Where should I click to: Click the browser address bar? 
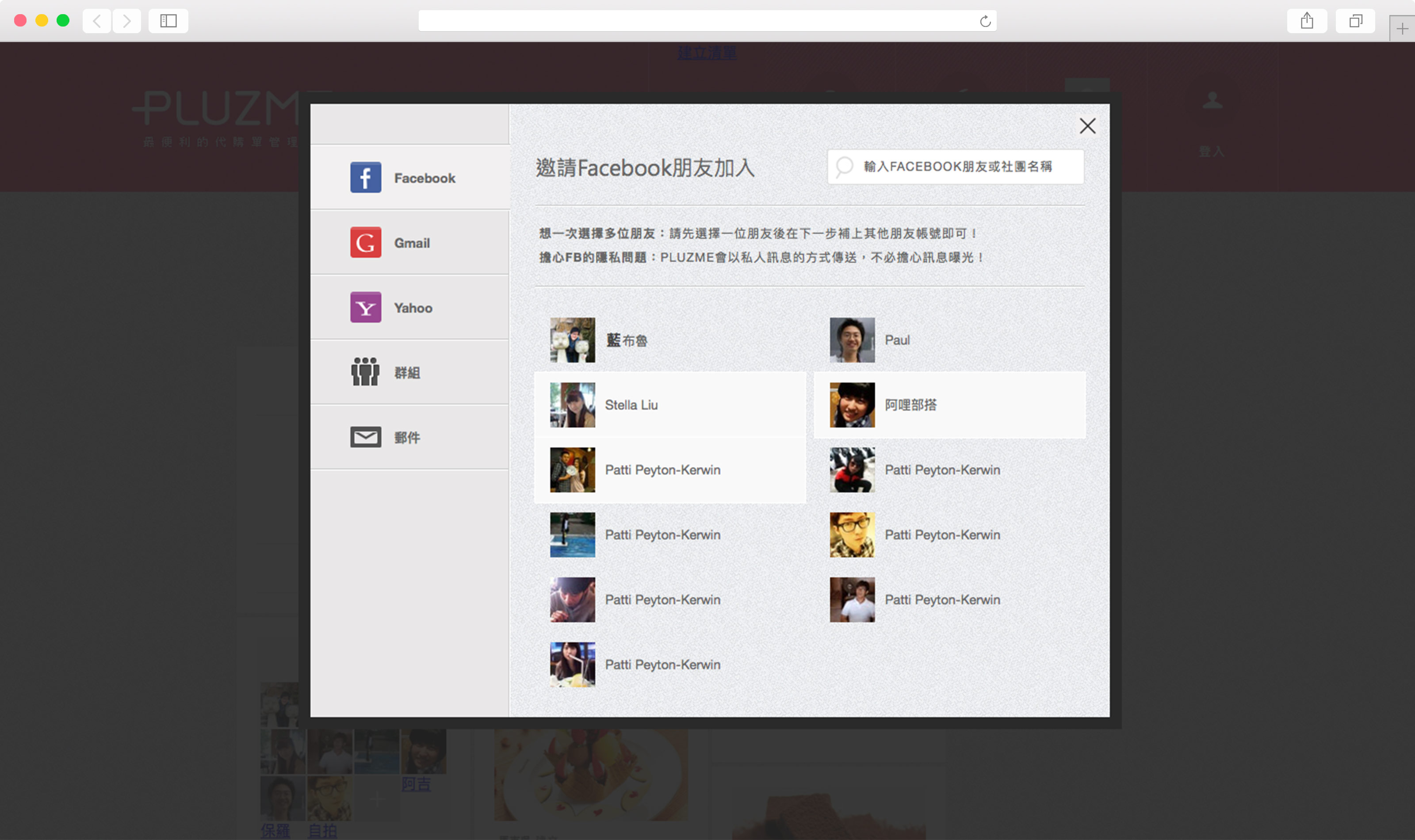(696, 22)
